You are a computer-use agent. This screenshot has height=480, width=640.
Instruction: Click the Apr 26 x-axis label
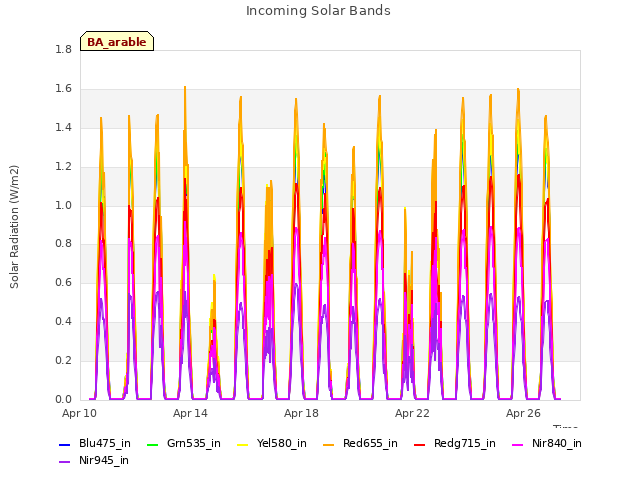tap(523, 413)
